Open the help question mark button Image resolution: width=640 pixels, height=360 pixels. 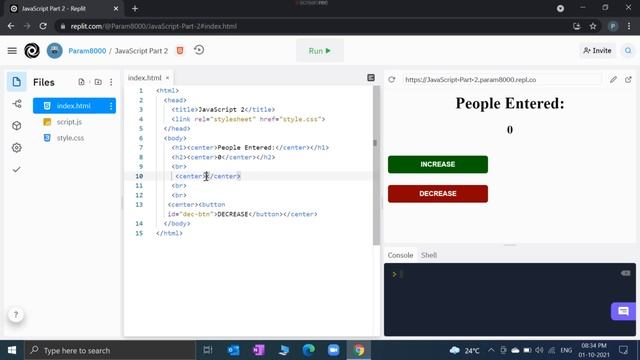[x=16, y=315]
